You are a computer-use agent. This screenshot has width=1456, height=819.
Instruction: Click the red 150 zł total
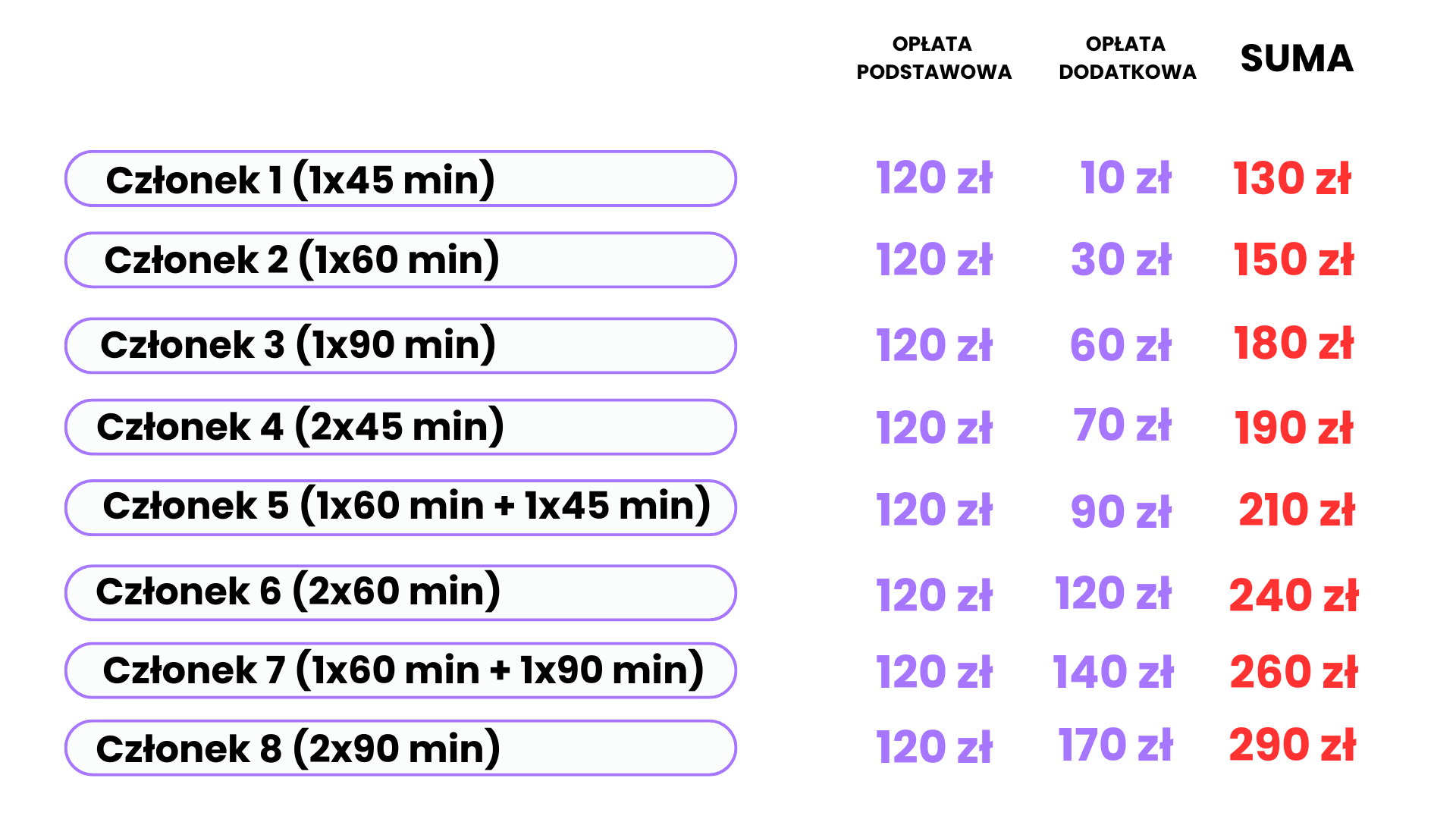point(1294,260)
